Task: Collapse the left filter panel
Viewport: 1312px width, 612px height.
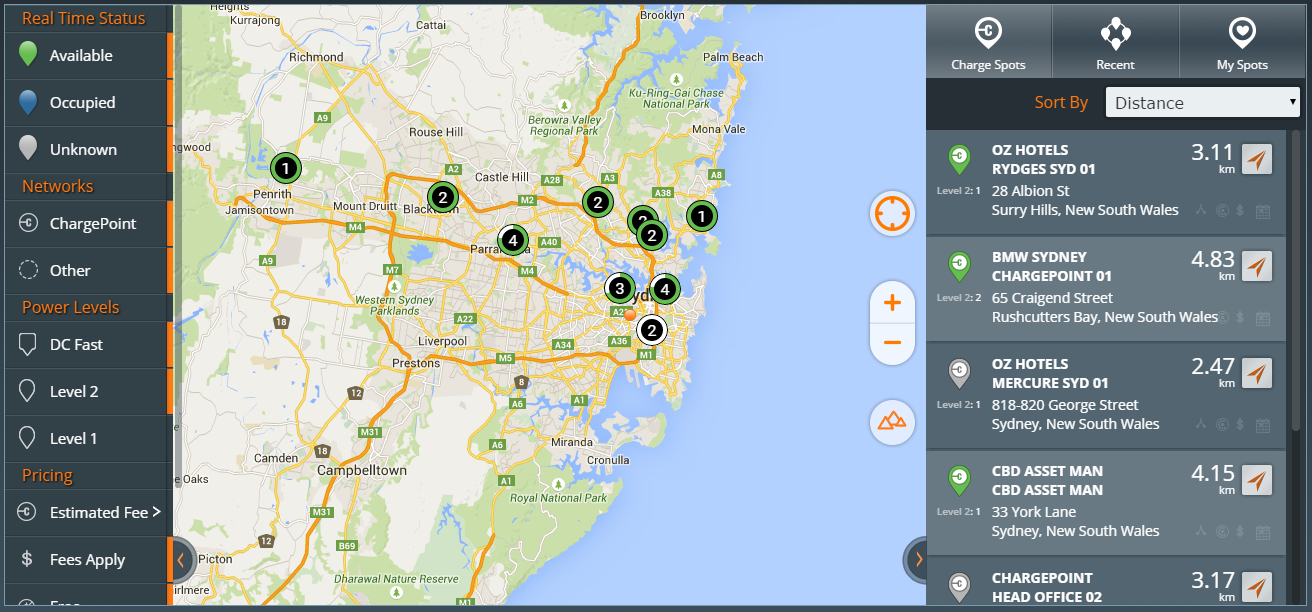Action: pos(181,560)
